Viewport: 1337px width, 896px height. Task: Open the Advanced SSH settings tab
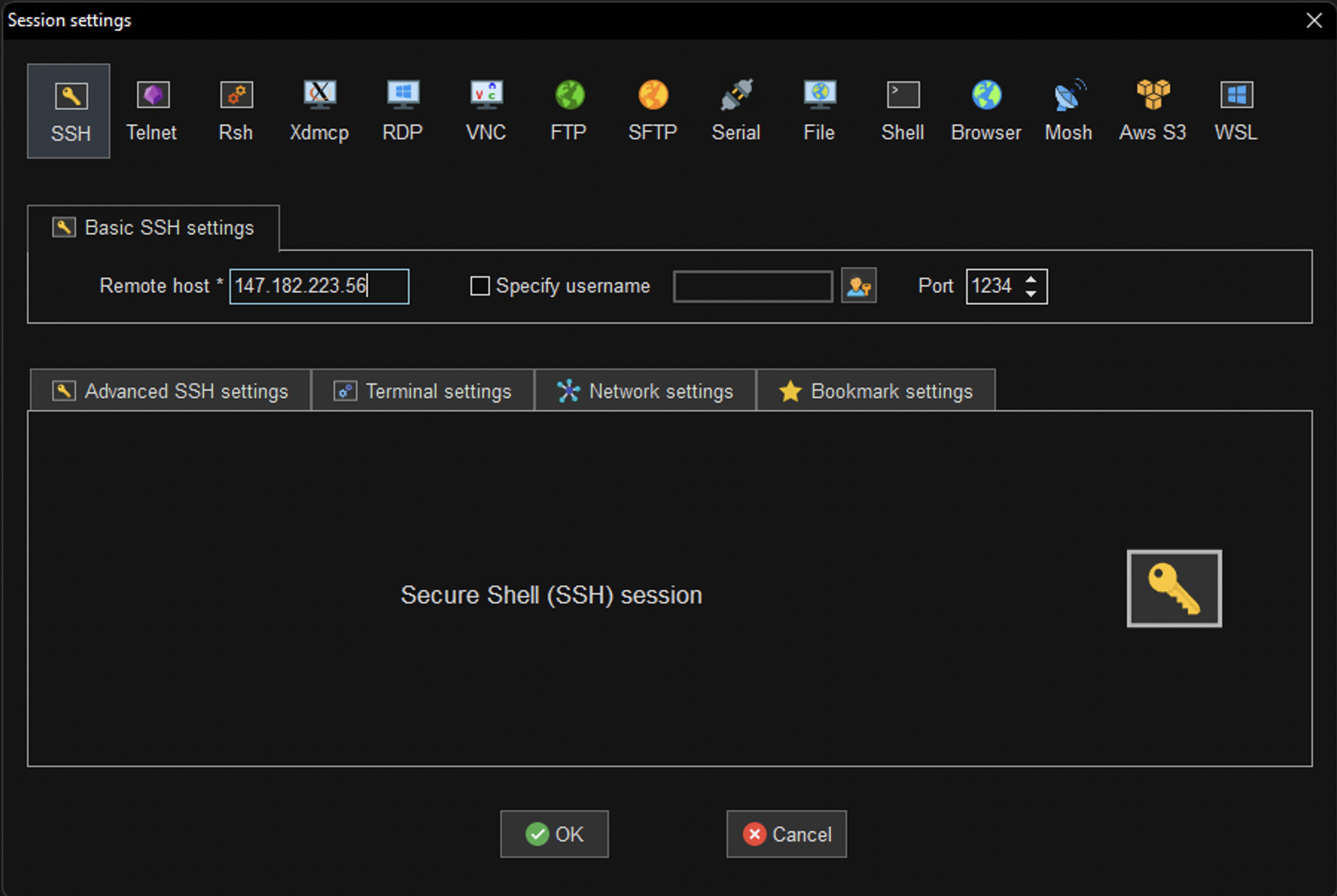tap(170, 391)
